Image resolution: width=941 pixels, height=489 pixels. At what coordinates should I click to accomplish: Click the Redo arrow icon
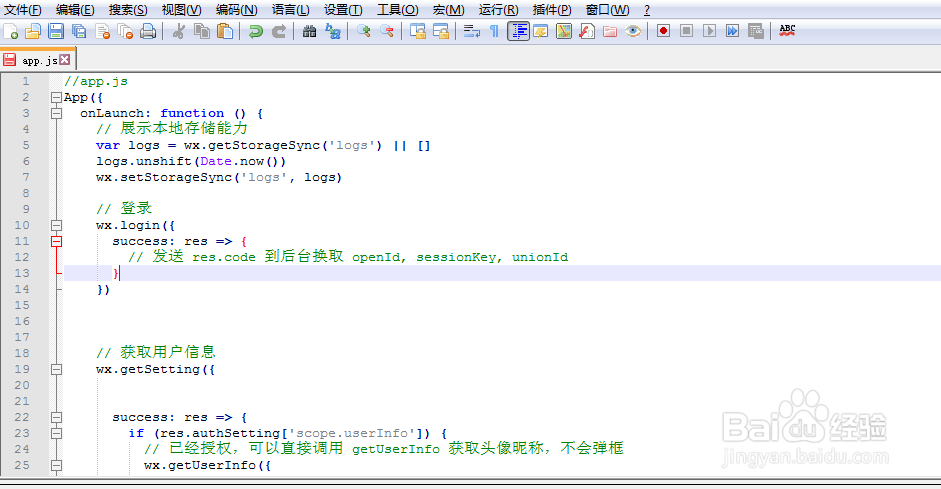coord(278,31)
